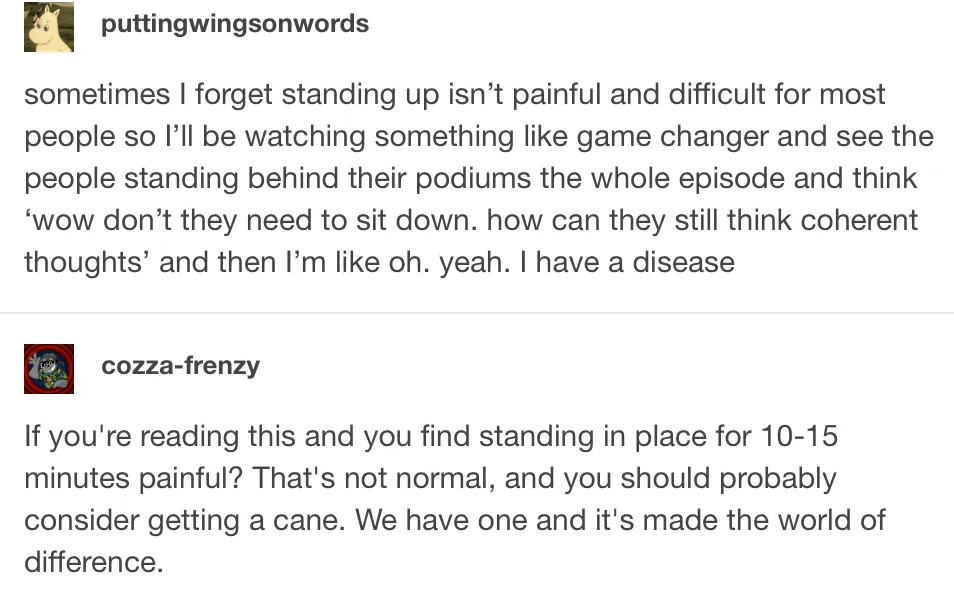Select '10-15' in cozza-frenzy's reply

click(x=799, y=437)
